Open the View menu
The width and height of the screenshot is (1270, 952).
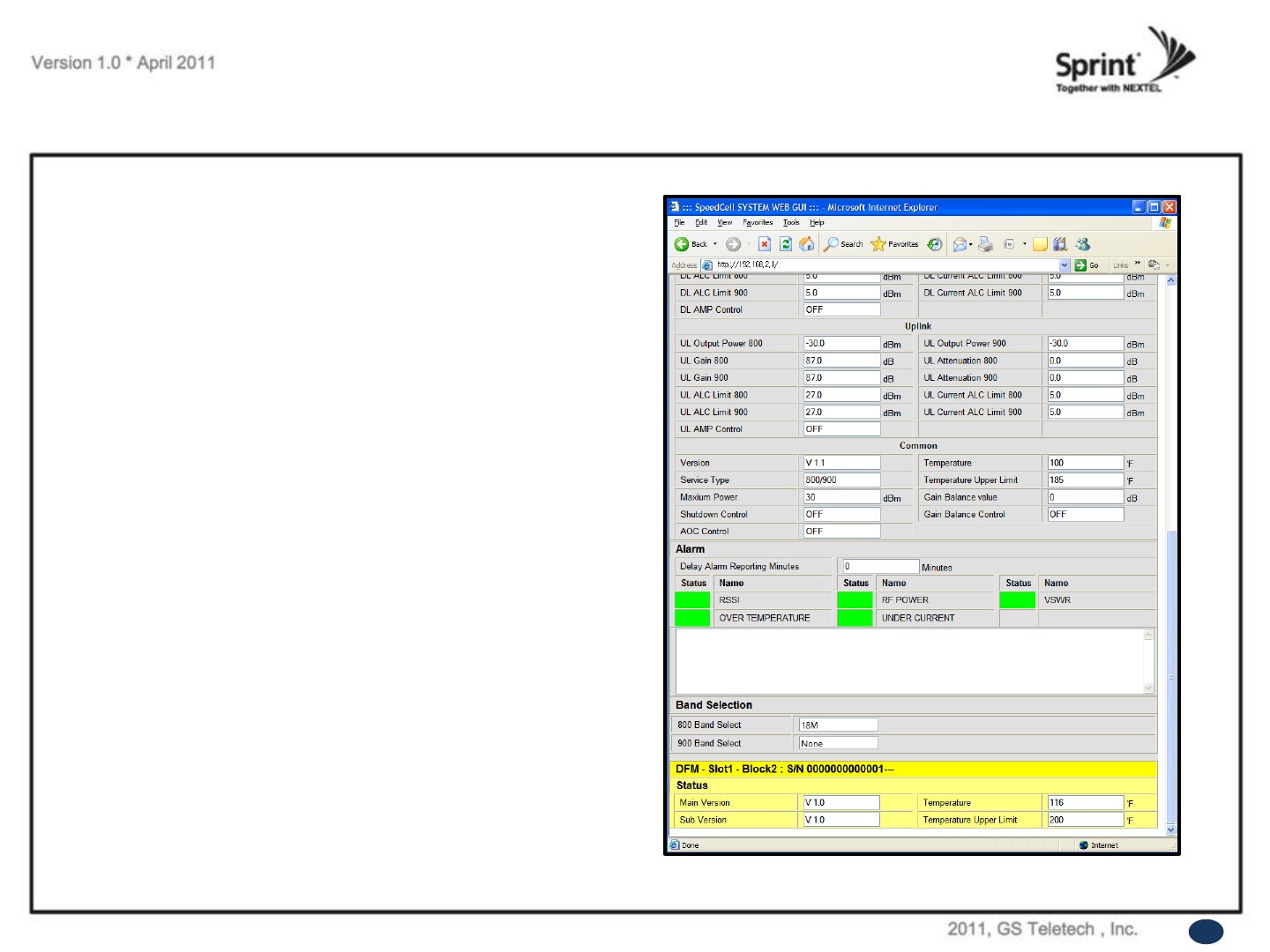(725, 223)
